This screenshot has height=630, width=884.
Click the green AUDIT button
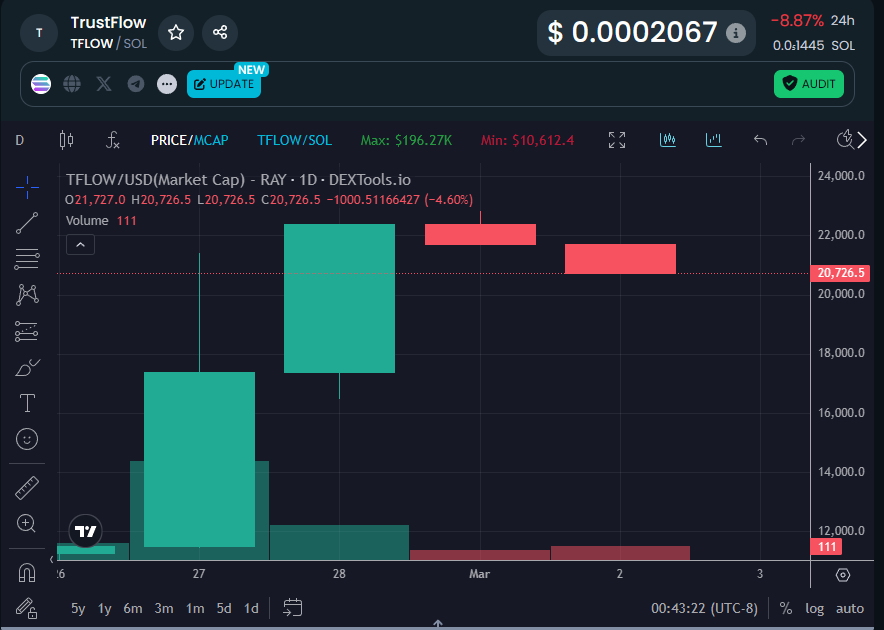[x=808, y=84]
